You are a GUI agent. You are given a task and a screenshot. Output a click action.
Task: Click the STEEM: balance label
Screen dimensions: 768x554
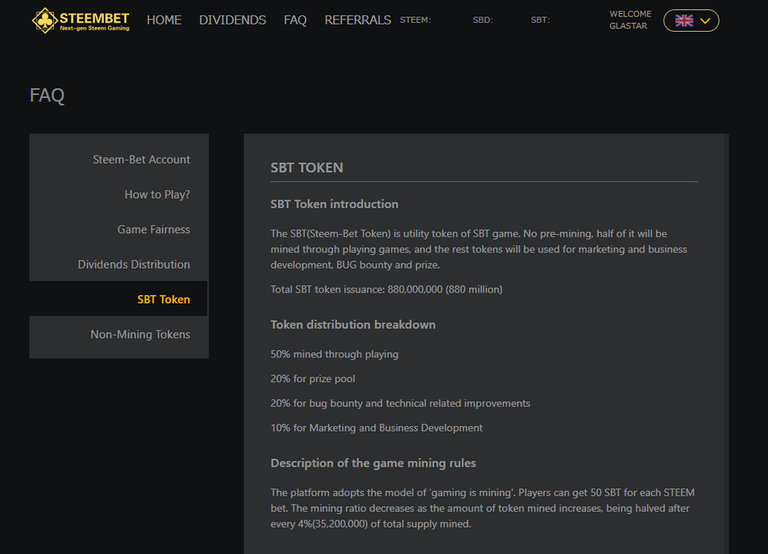pos(415,20)
